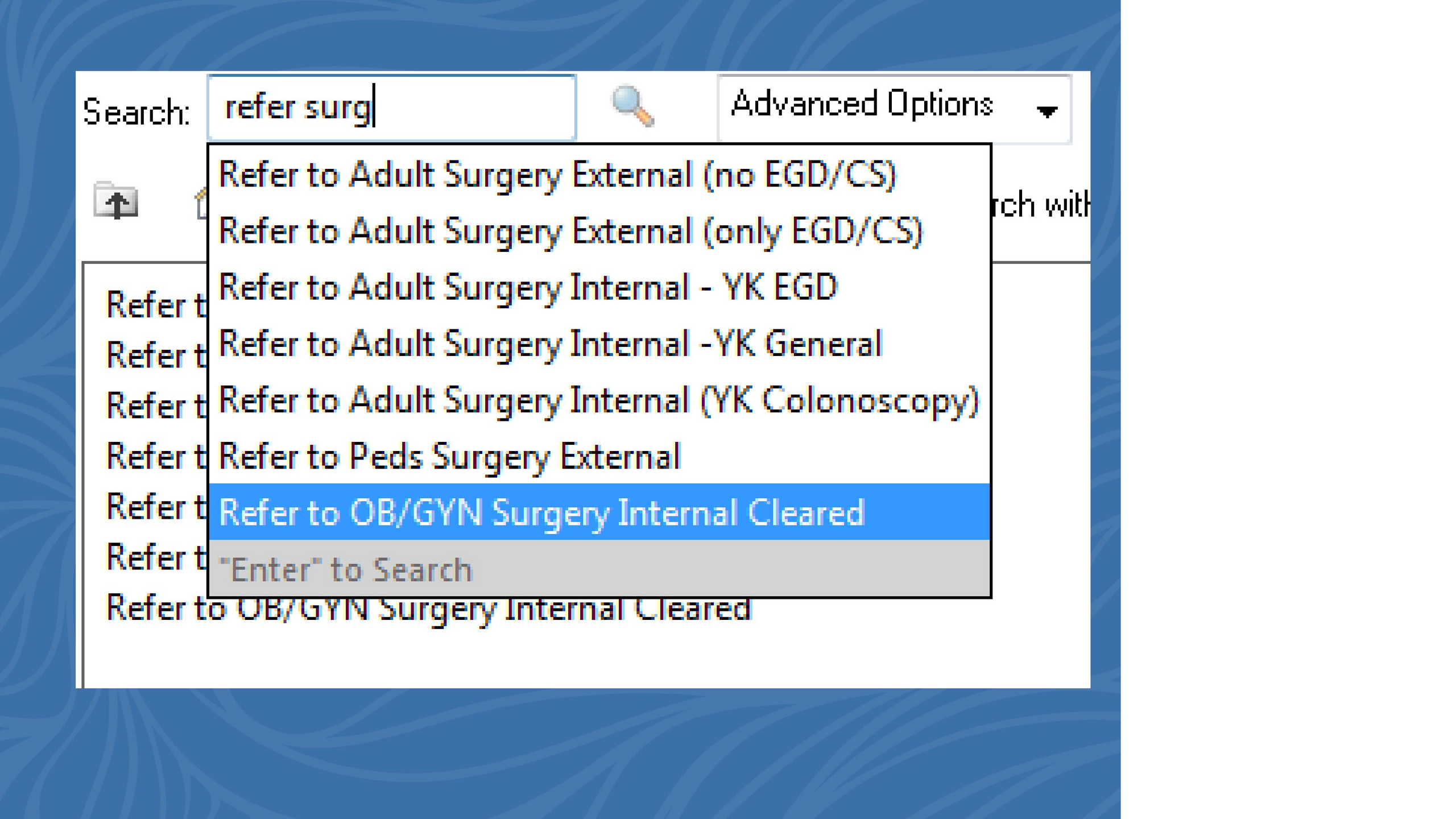Click the Advanced Options down arrow
1456x819 pixels.
click(x=1046, y=111)
